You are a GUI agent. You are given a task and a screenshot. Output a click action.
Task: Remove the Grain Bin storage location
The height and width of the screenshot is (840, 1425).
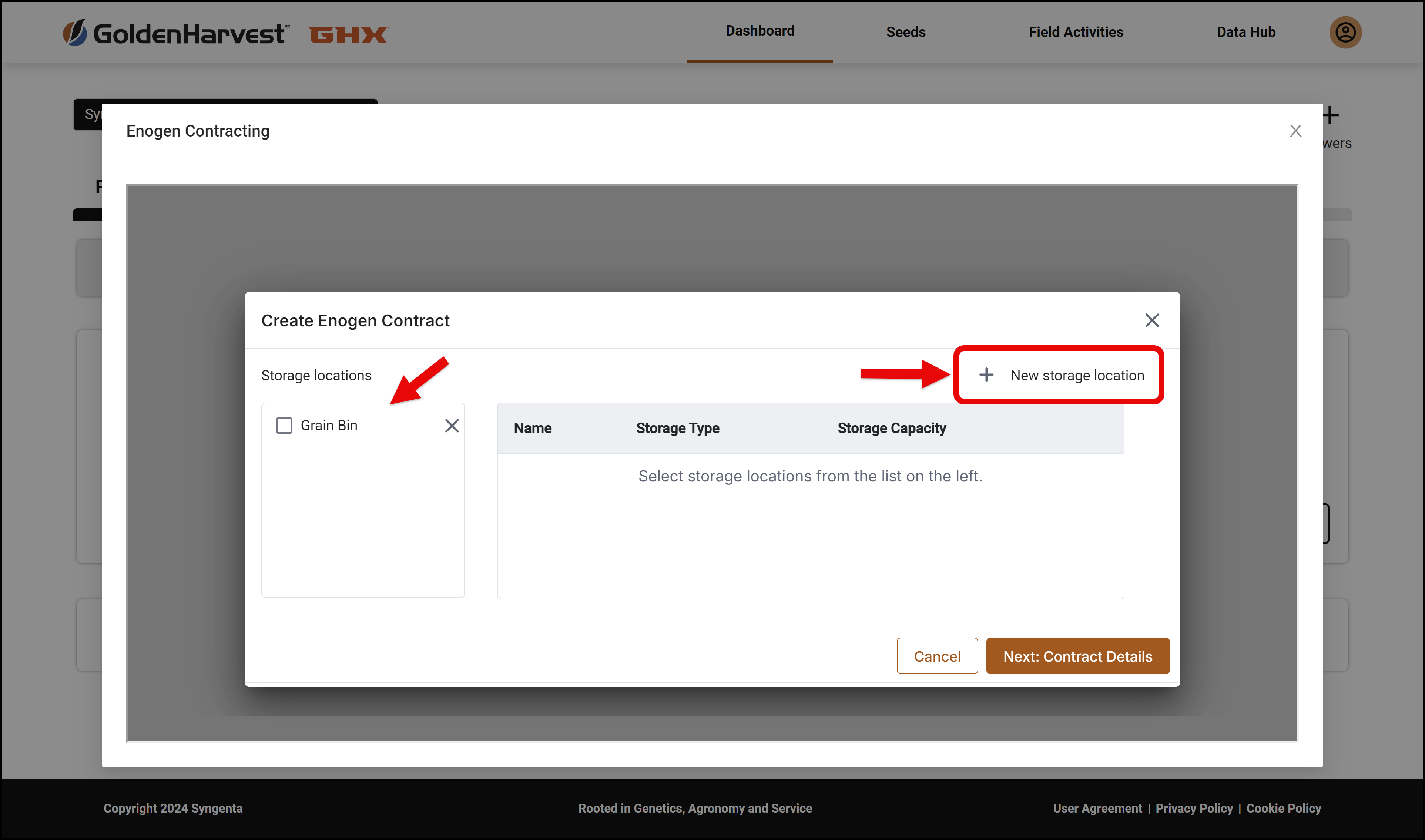(x=451, y=426)
